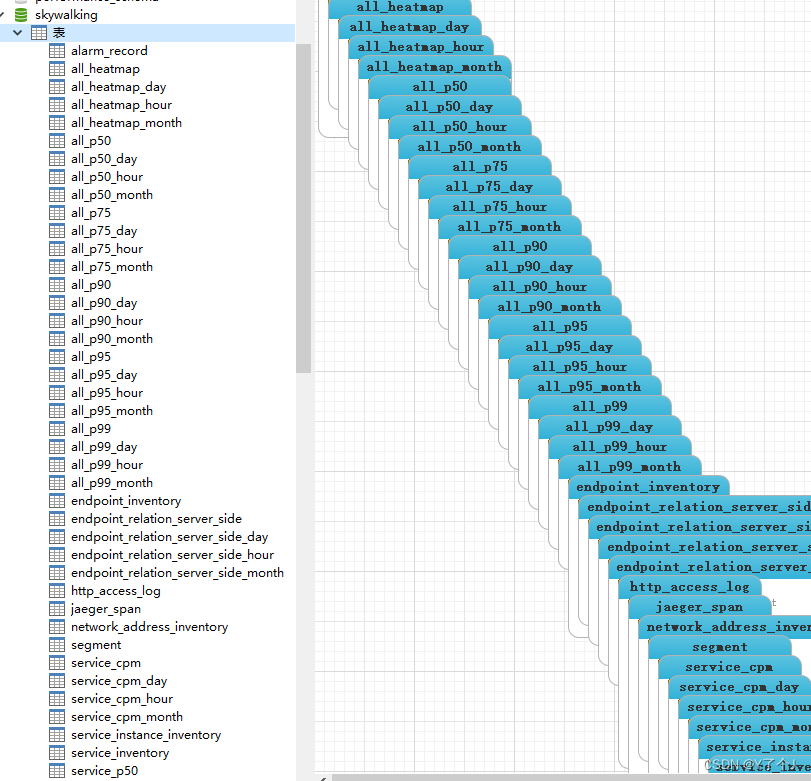
Task: Click the 表 folder table icon
Action: (x=39, y=33)
